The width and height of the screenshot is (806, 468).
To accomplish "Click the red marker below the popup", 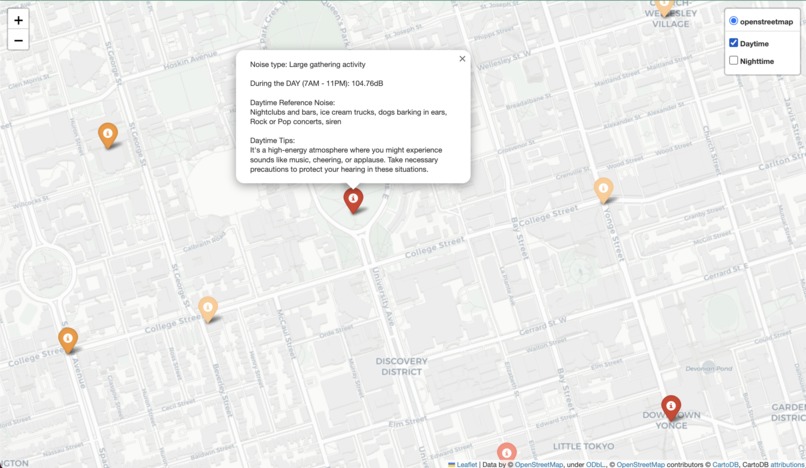I will tap(353, 200).
